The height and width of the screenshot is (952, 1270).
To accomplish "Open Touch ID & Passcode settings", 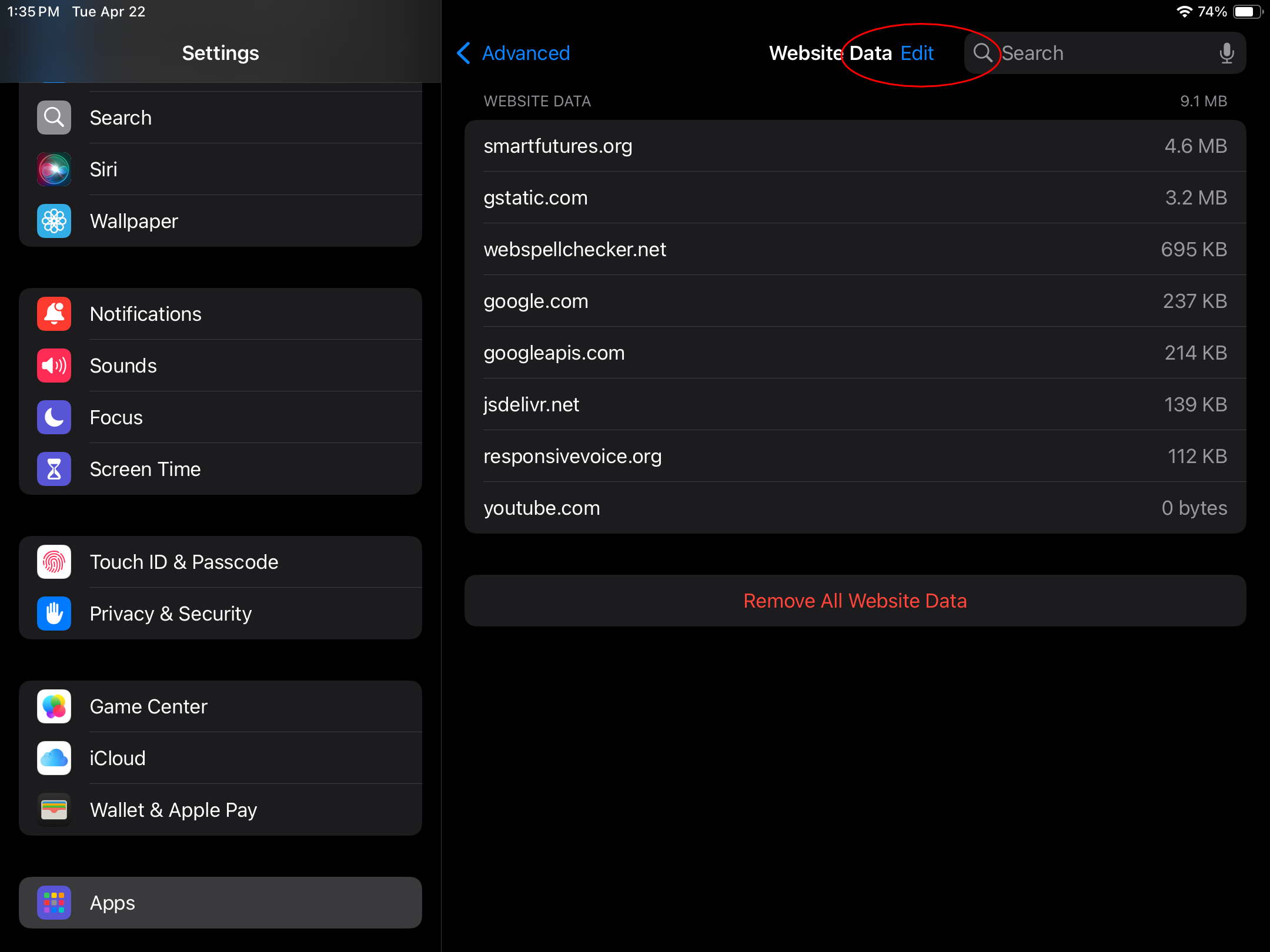I will 220,562.
